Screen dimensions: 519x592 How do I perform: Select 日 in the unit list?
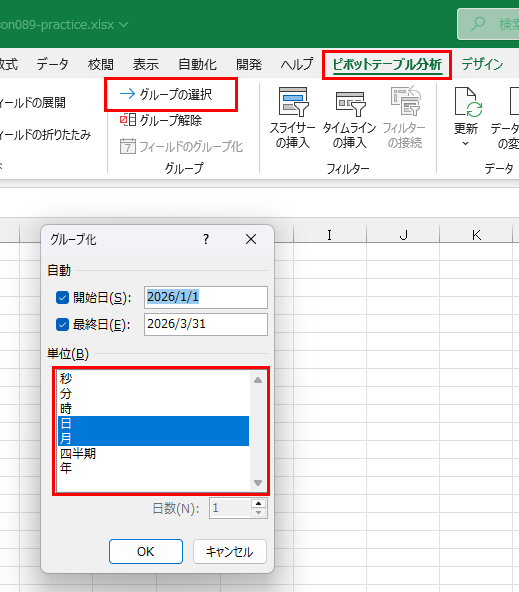click(153, 424)
